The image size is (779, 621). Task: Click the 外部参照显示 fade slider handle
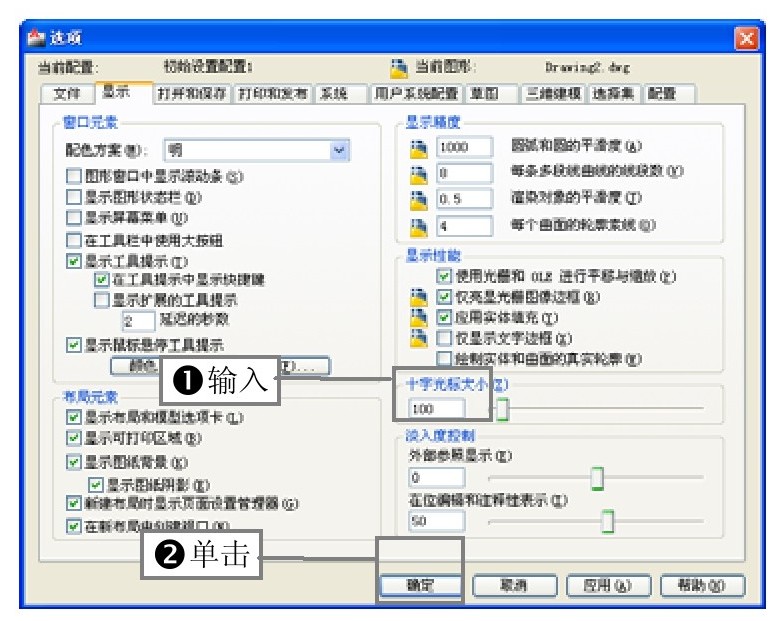pos(597,478)
